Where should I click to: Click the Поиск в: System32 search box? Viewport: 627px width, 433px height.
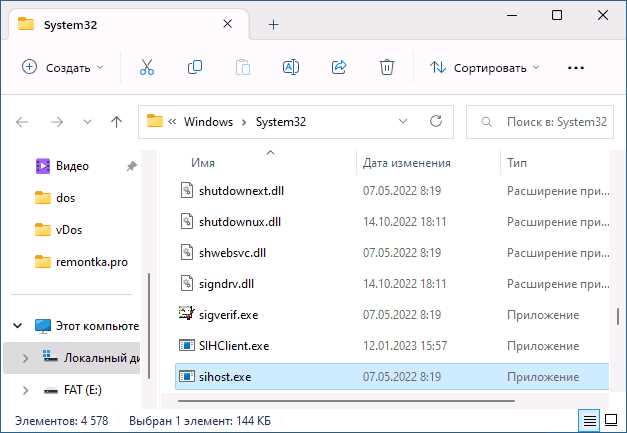point(540,122)
